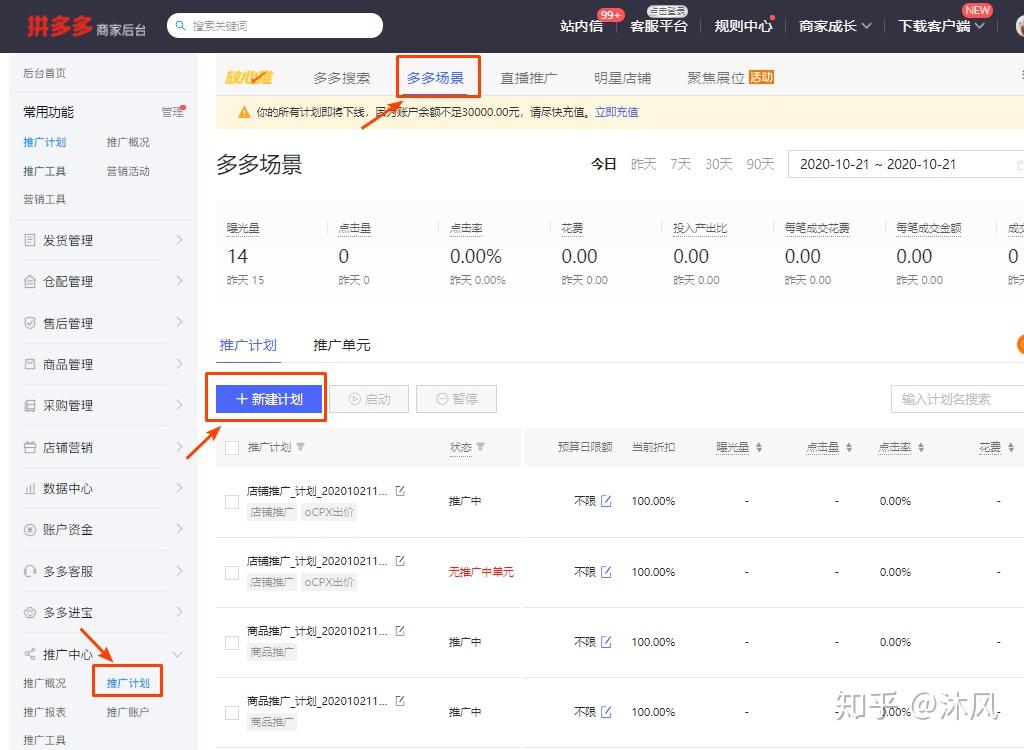
Task: Check the last 商品推广 plan checkbox
Action: 232,712
